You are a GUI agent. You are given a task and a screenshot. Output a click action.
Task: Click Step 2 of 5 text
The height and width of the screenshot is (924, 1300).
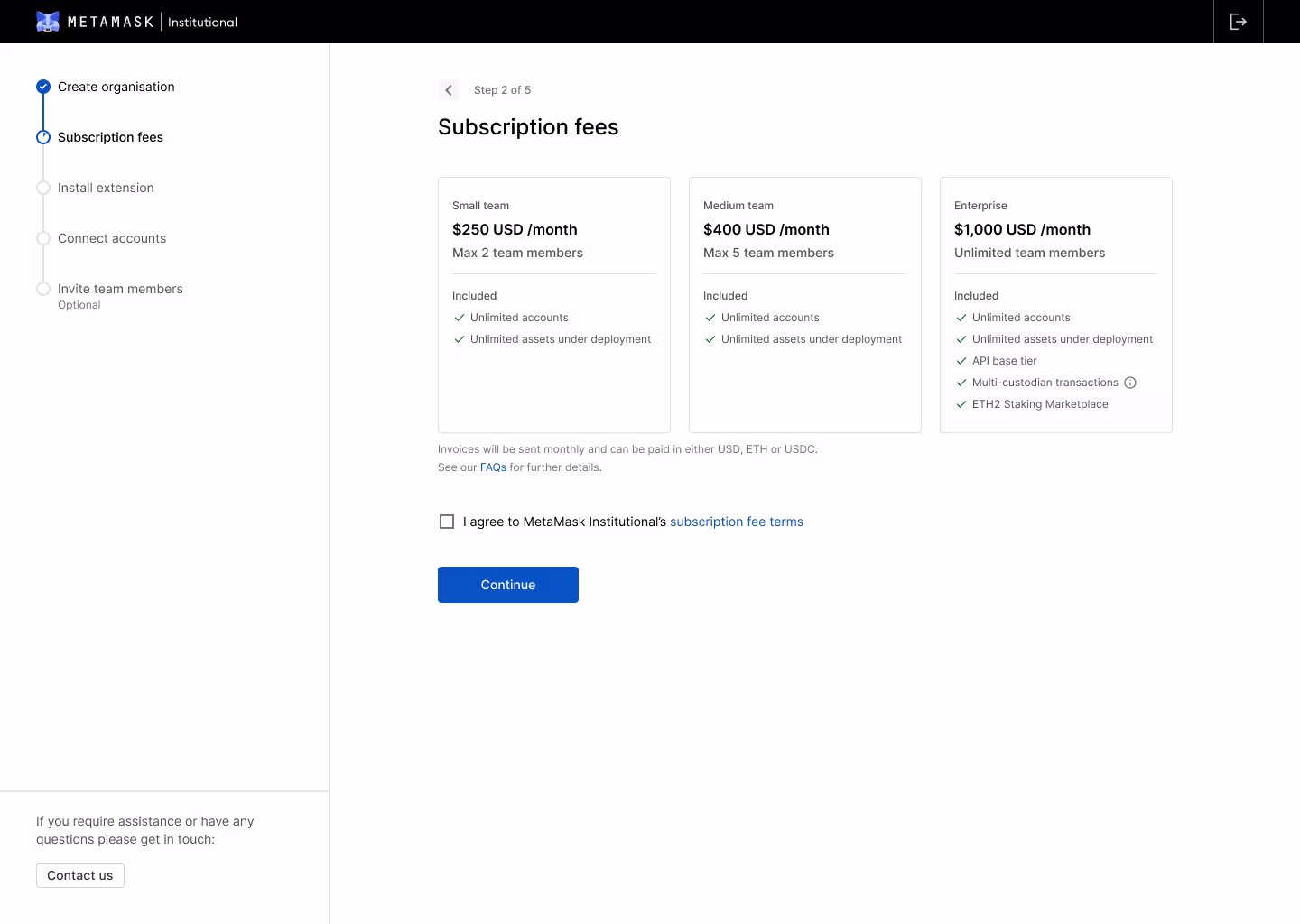point(502,90)
